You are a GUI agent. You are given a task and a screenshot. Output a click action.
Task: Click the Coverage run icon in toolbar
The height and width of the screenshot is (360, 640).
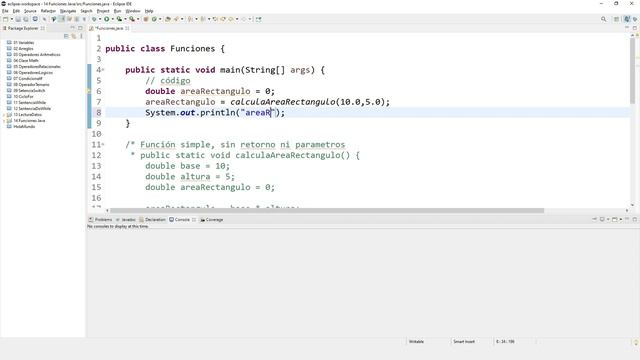(x=119, y=19)
